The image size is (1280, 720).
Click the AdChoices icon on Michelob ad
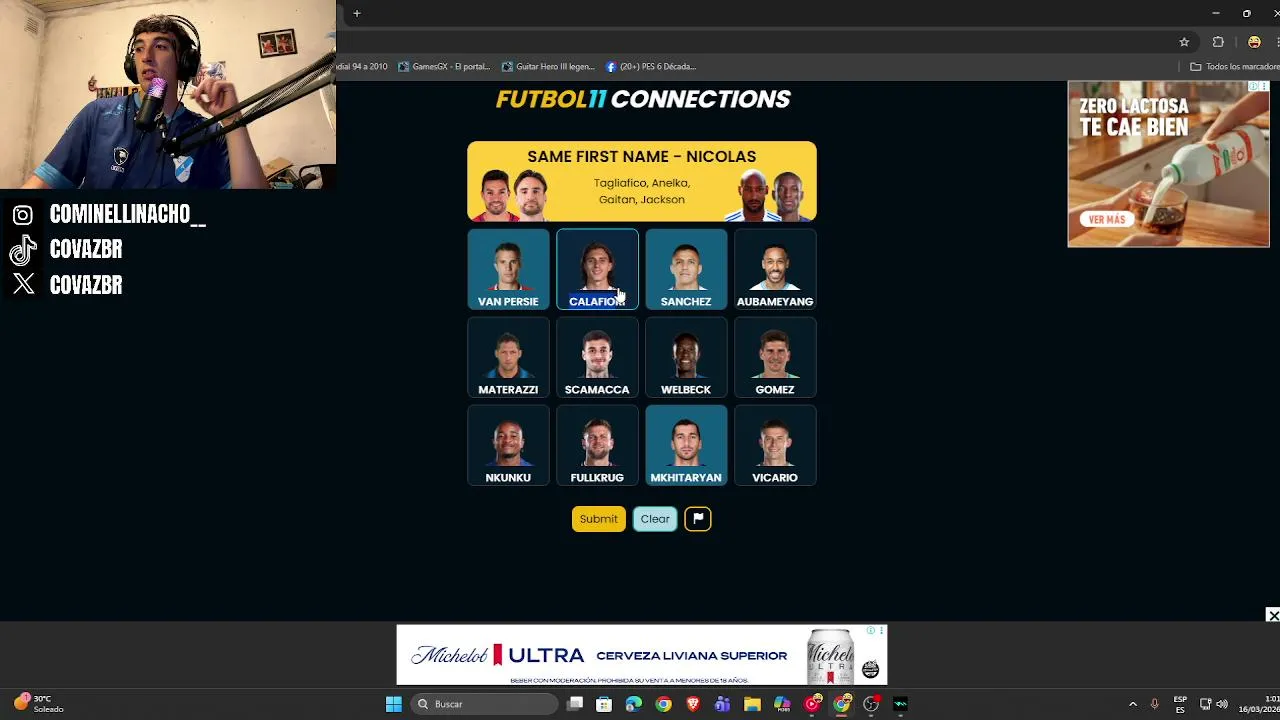[871, 631]
